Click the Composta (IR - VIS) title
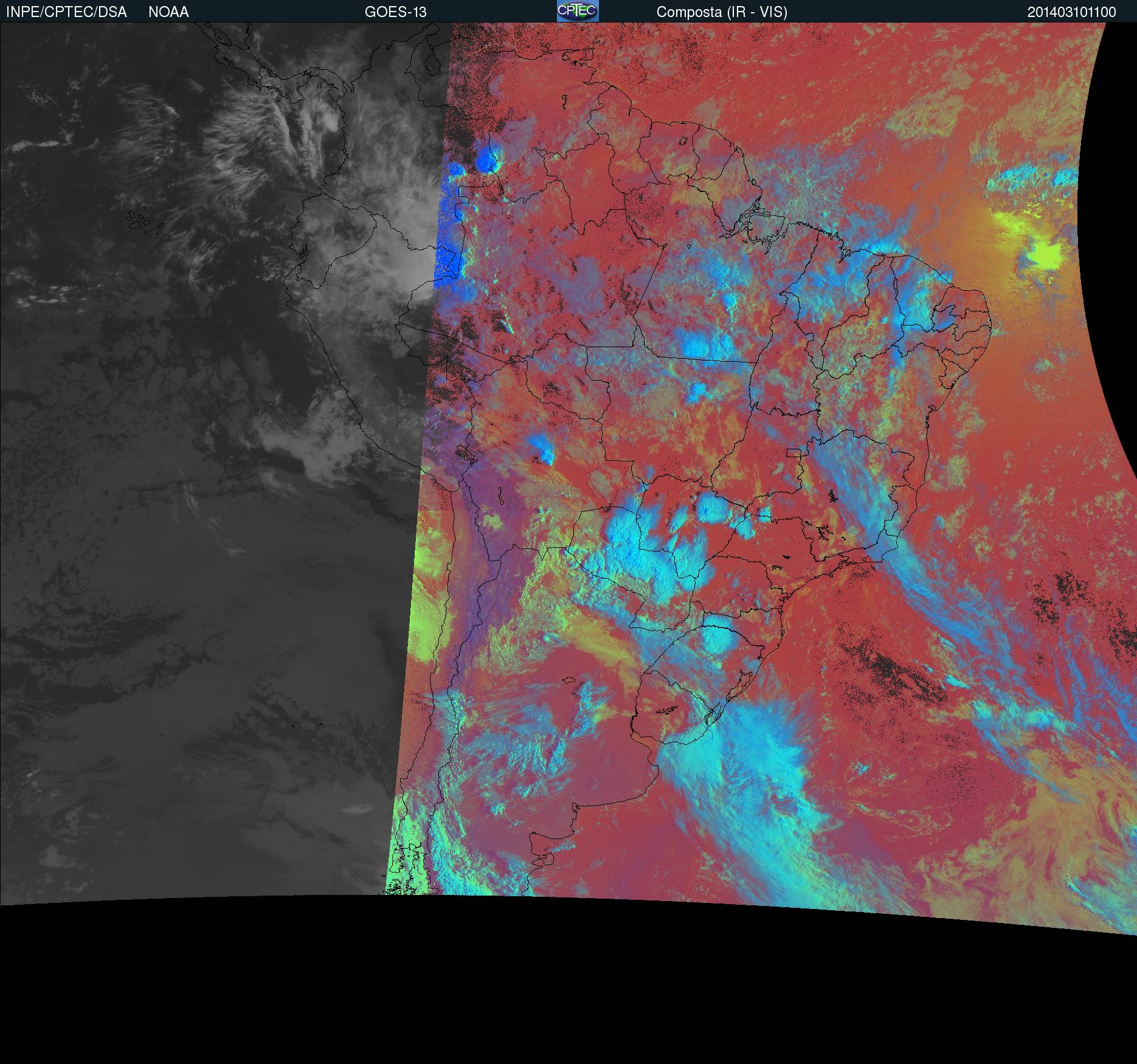1137x1064 pixels. tap(722, 12)
